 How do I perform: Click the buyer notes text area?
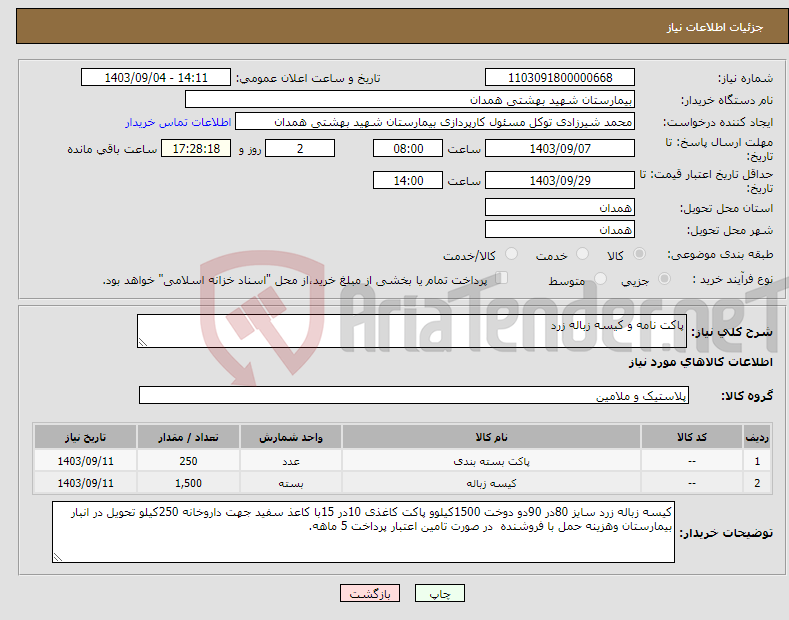[363, 532]
